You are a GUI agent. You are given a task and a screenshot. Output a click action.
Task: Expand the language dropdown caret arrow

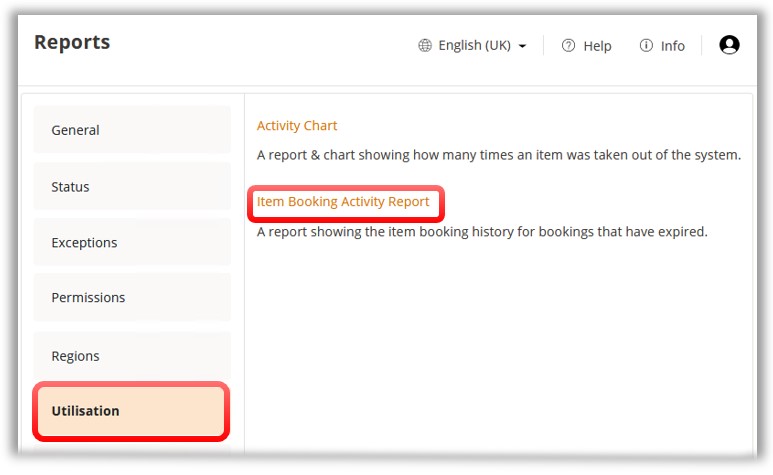(522, 47)
